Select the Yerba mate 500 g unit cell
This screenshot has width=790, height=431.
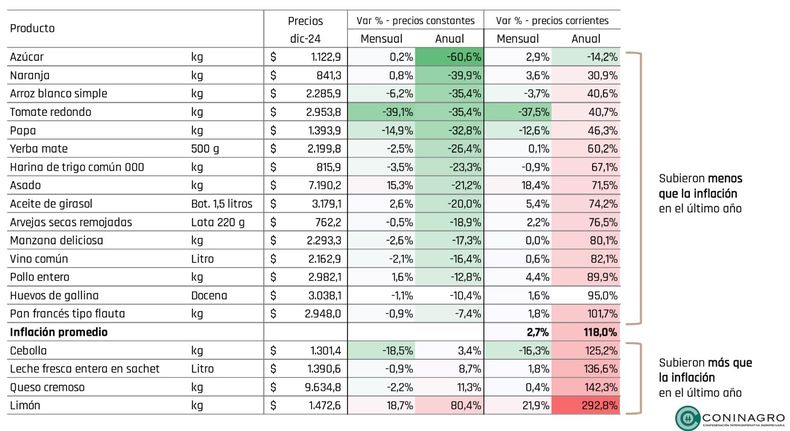(205, 149)
